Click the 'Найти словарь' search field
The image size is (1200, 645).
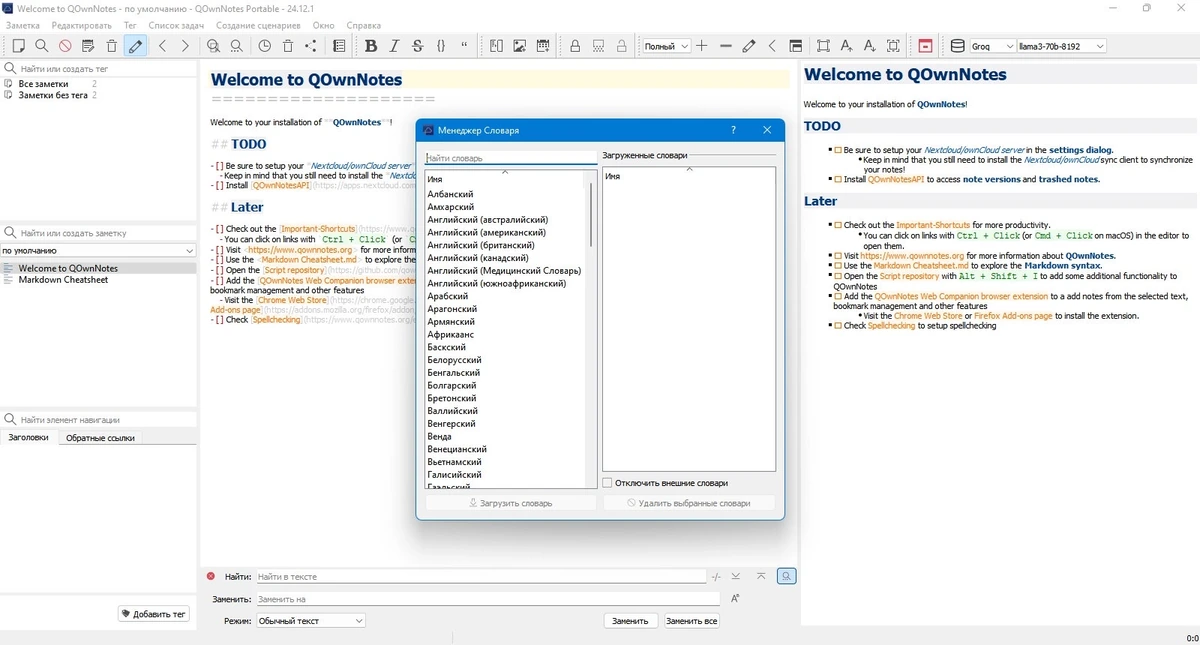pyautogui.click(x=511, y=158)
